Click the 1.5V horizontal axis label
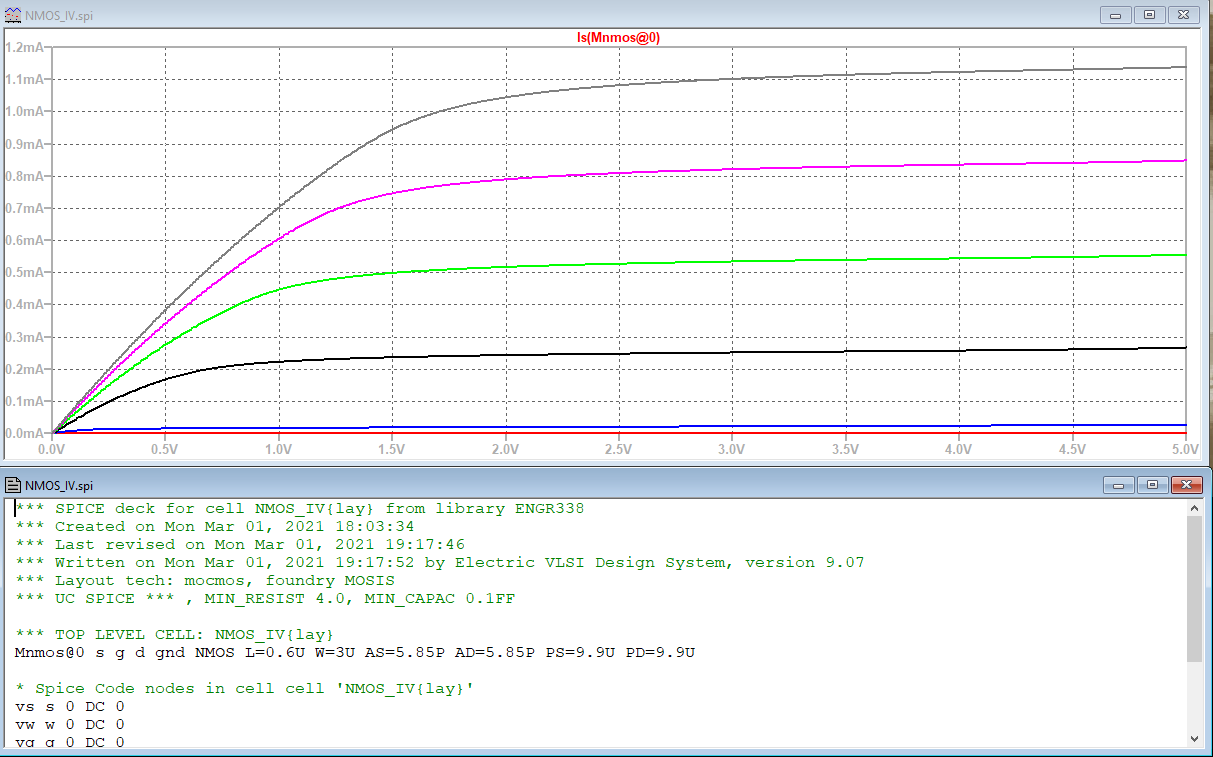Viewport: 1213px width, 757px height. pyautogui.click(x=392, y=450)
